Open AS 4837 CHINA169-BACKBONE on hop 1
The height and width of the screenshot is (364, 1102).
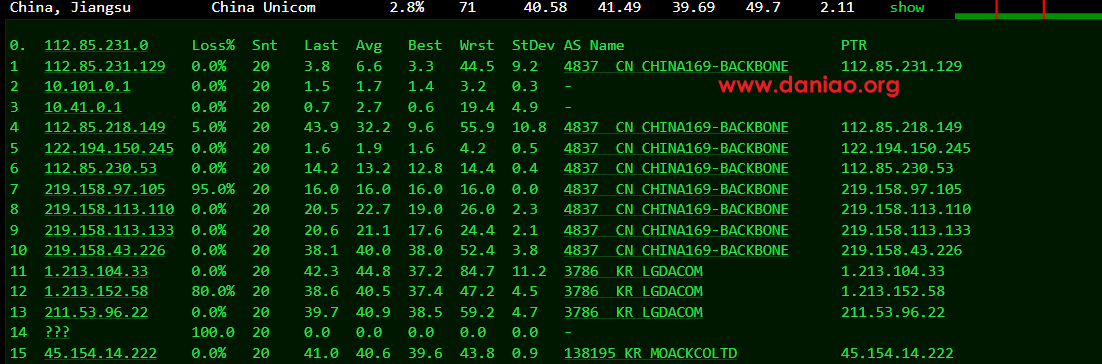(676, 66)
